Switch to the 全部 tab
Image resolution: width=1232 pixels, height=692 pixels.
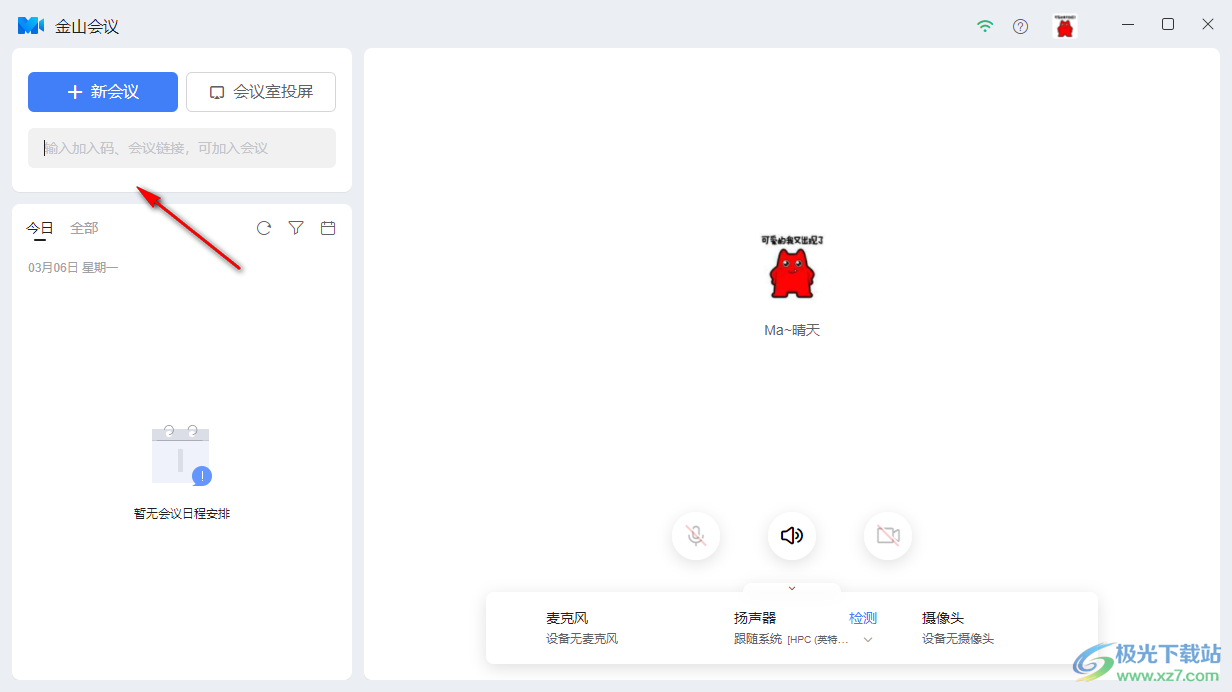coord(84,228)
